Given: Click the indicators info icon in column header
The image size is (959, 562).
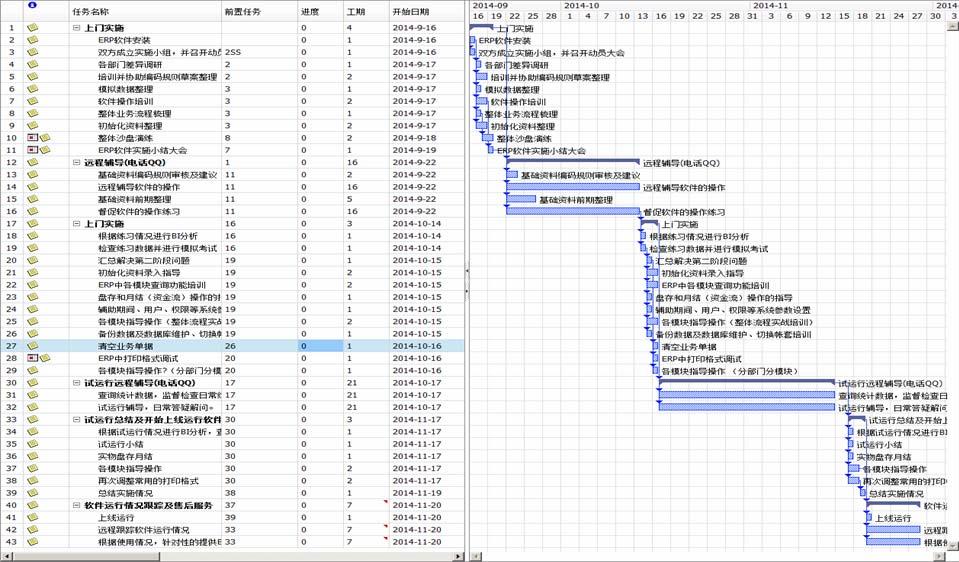Looking at the screenshot, I should click(x=32, y=5).
